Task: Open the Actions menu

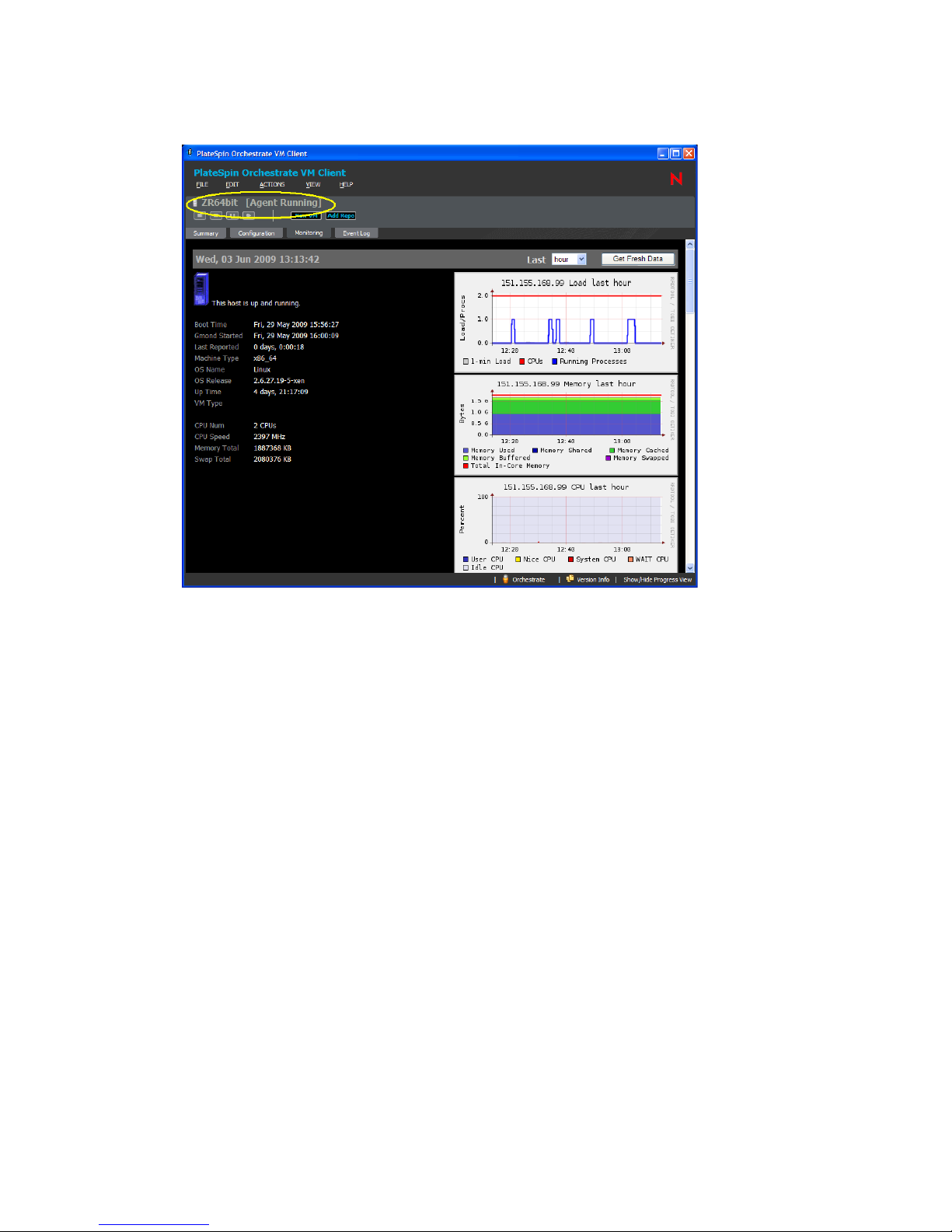Action: pos(272,185)
